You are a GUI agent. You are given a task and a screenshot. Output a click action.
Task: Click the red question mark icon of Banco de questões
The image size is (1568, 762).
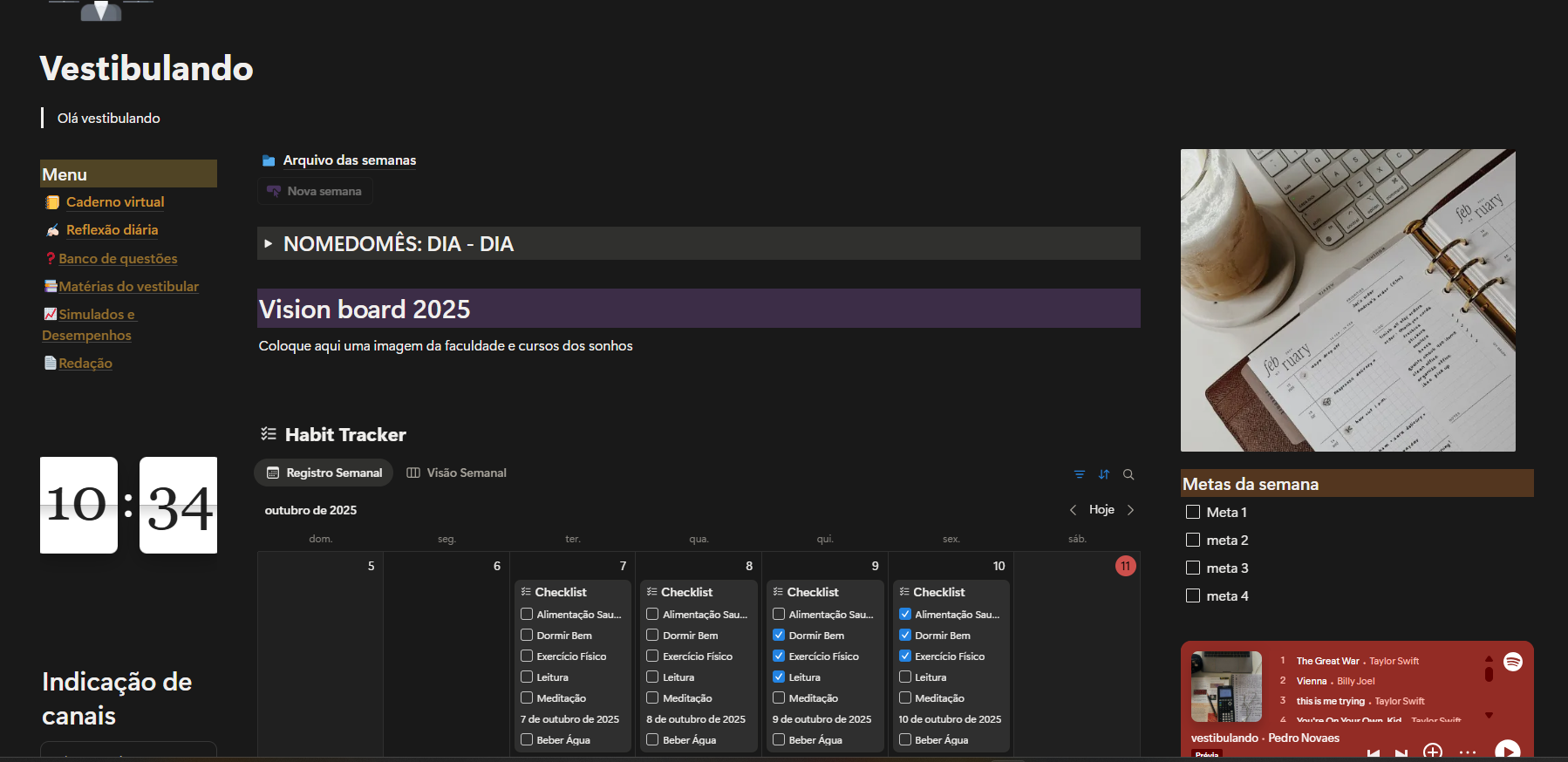click(51, 259)
